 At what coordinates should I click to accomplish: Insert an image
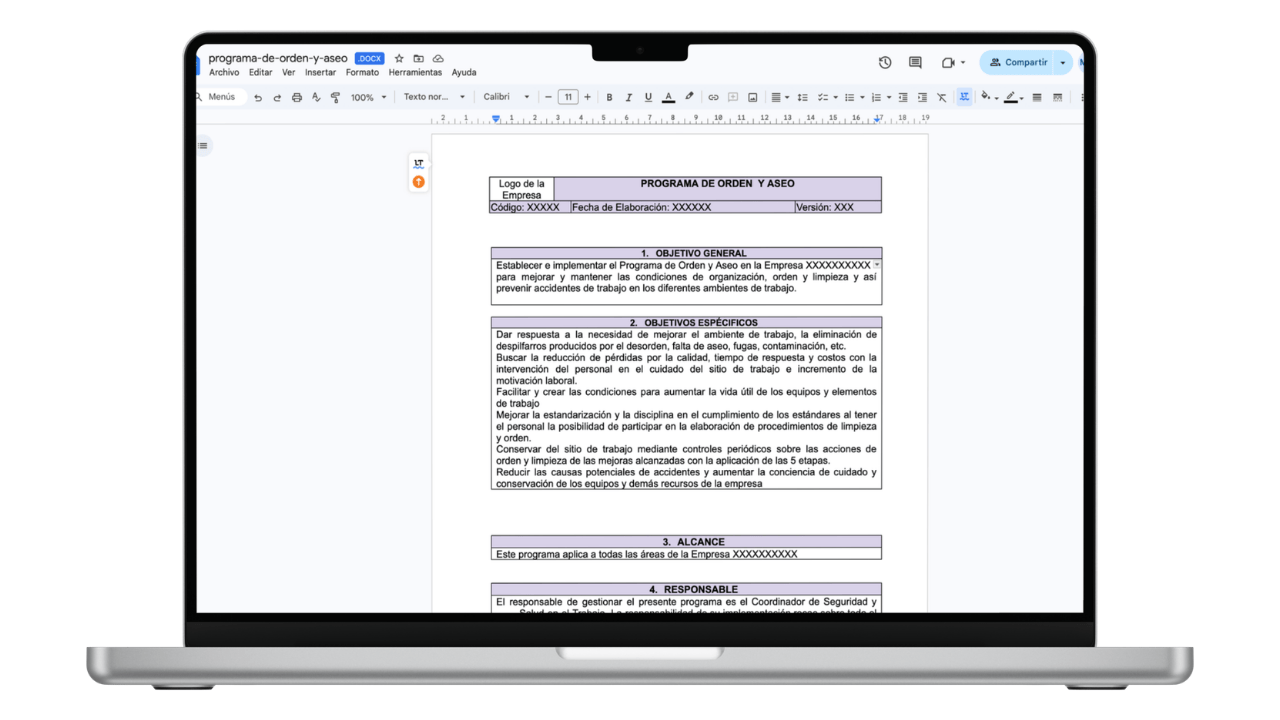pyautogui.click(x=752, y=97)
